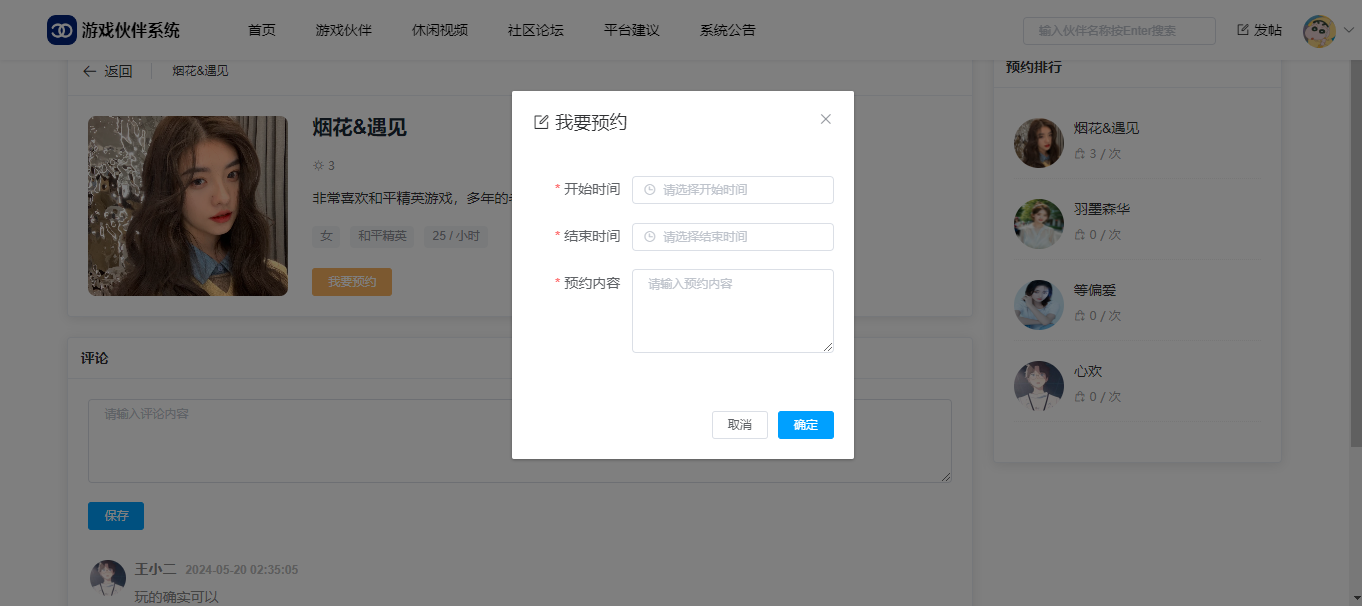Click the booking count icon under 心欢
1362x606 pixels.
(x=1079, y=397)
